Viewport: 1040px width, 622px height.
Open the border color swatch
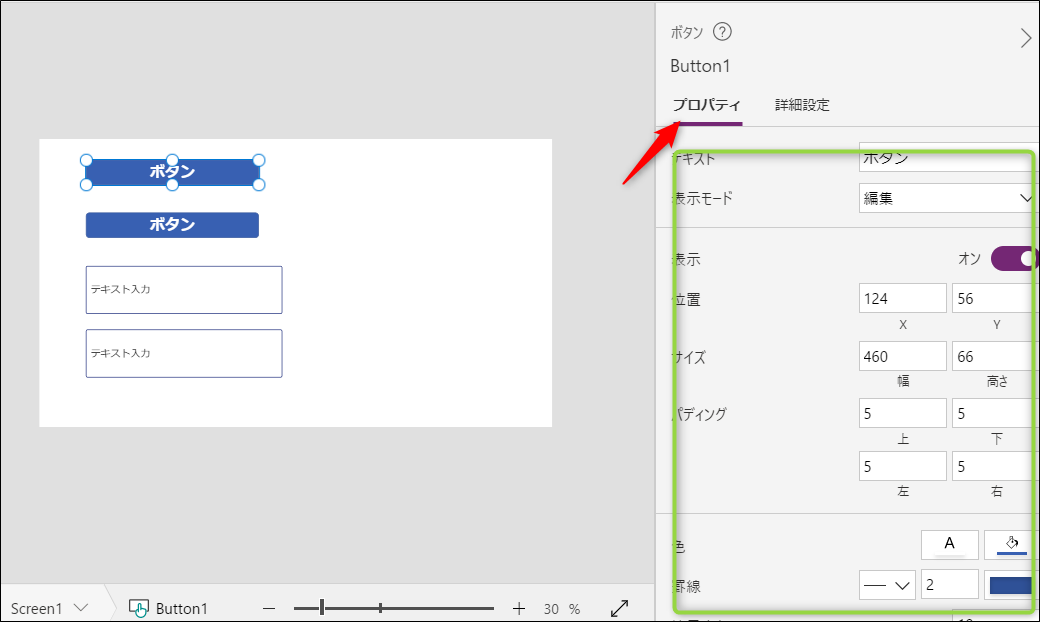1011,585
